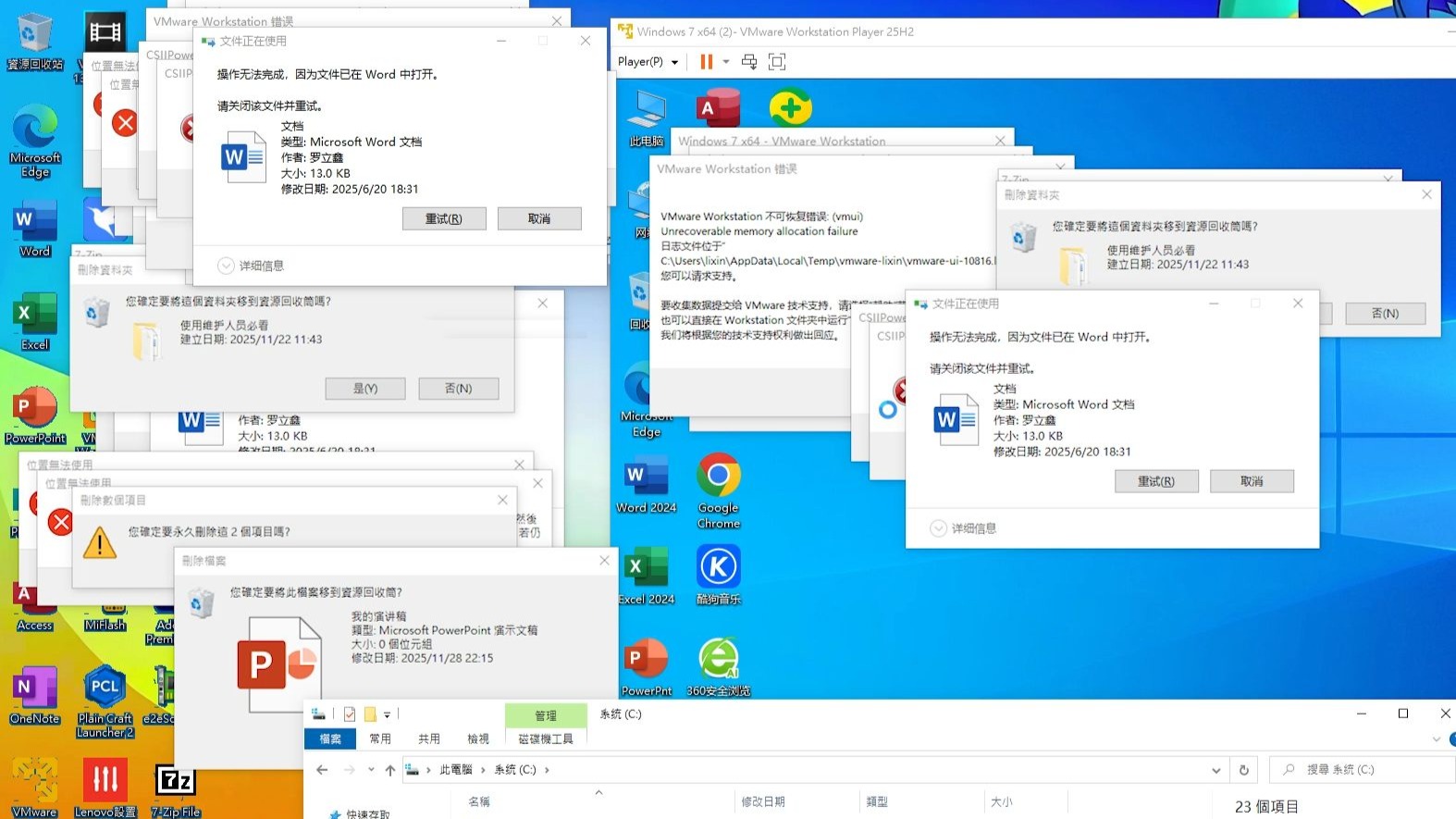1456x819 pixels.
Task: Click the pause button in VMware Player toolbar
Action: (707, 62)
